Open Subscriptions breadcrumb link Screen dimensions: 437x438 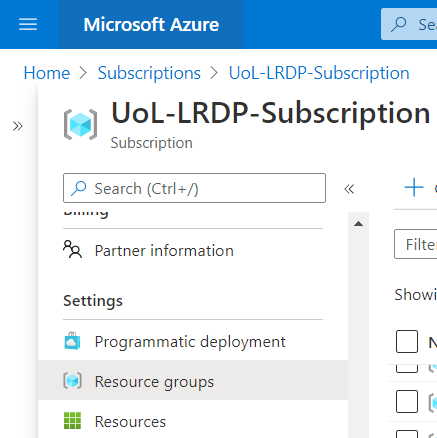click(149, 73)
